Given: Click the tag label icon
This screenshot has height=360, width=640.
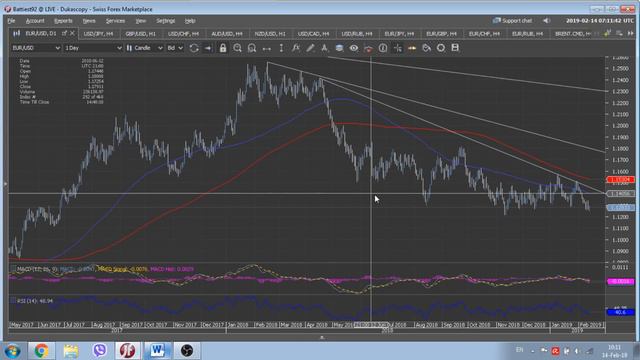Looking at the screenshot, I should pos(427,48).
